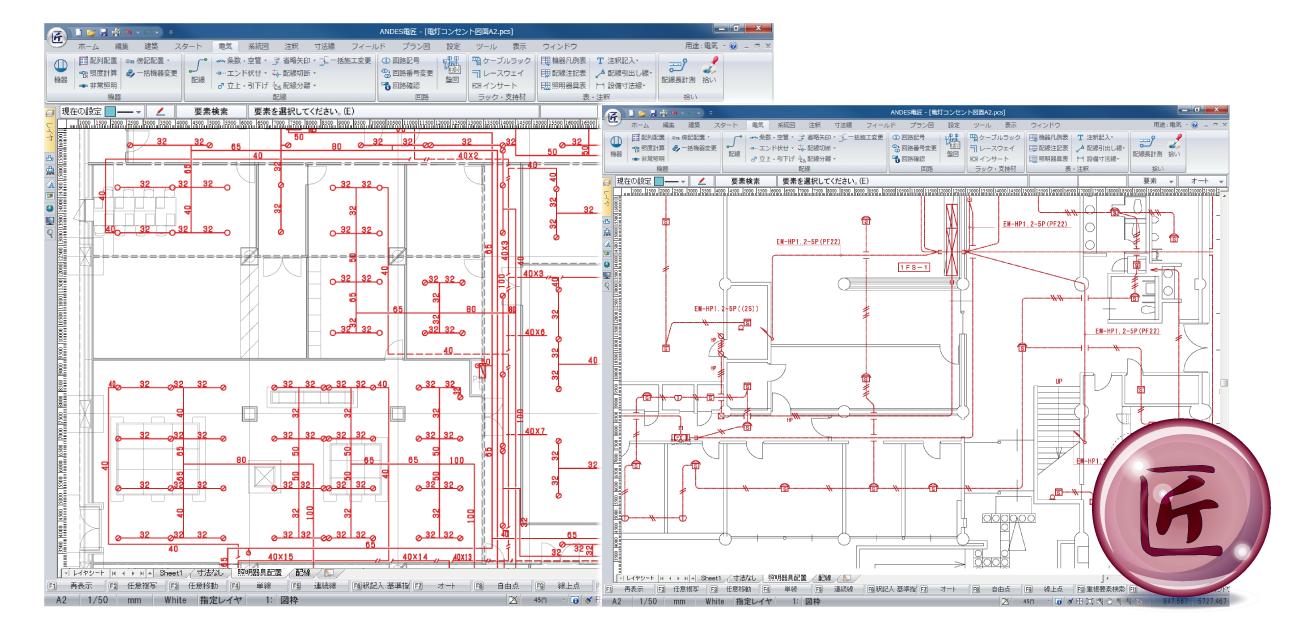Open 配線引出し線 dropdown in left window ribbon
This screenshot has height=626, width=1301.
point(623,73)
